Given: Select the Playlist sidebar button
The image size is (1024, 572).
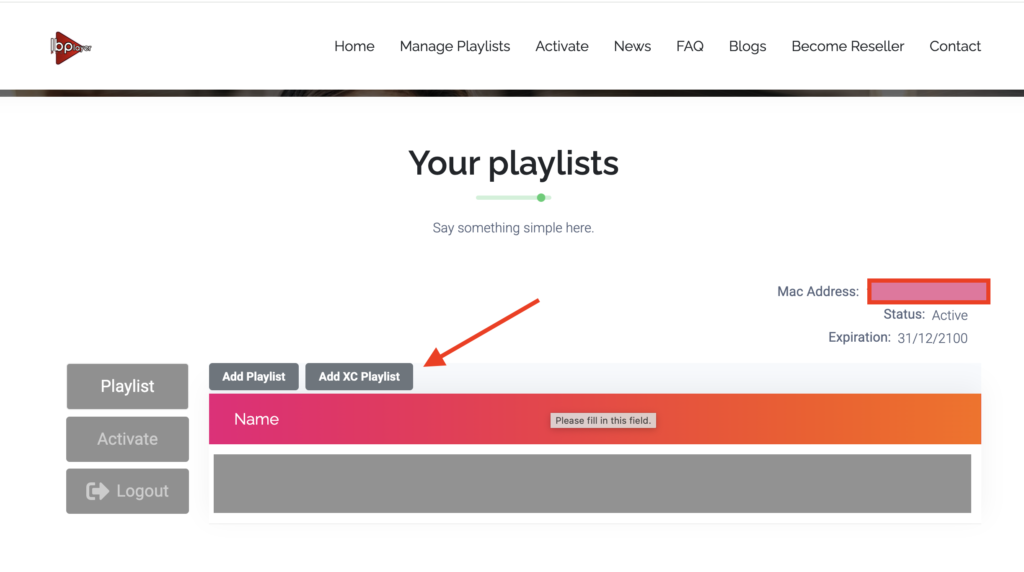Looking at the screenshot, I should click(x=127, y=386).
